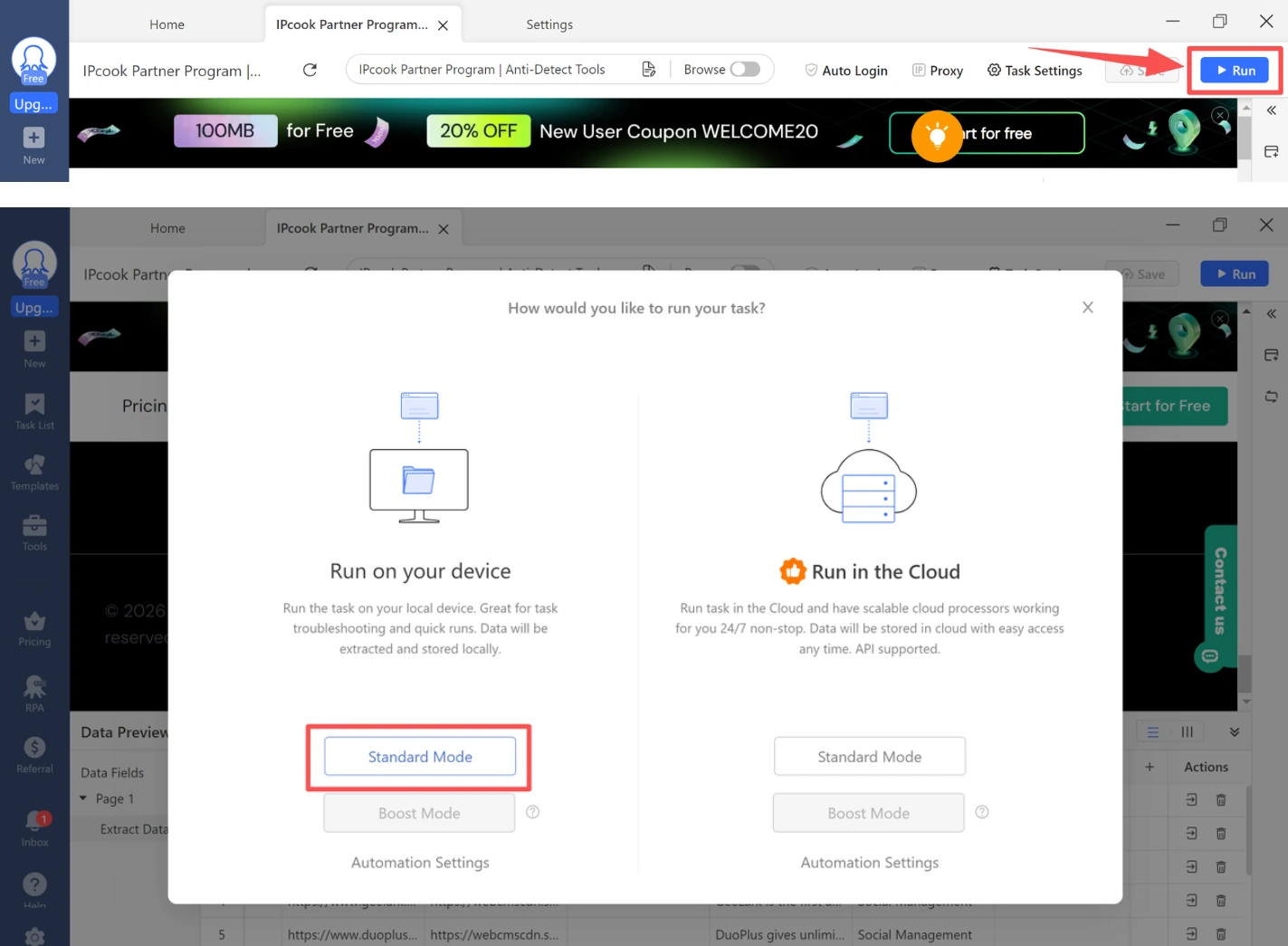Click the URL address input field

(493, 70)
